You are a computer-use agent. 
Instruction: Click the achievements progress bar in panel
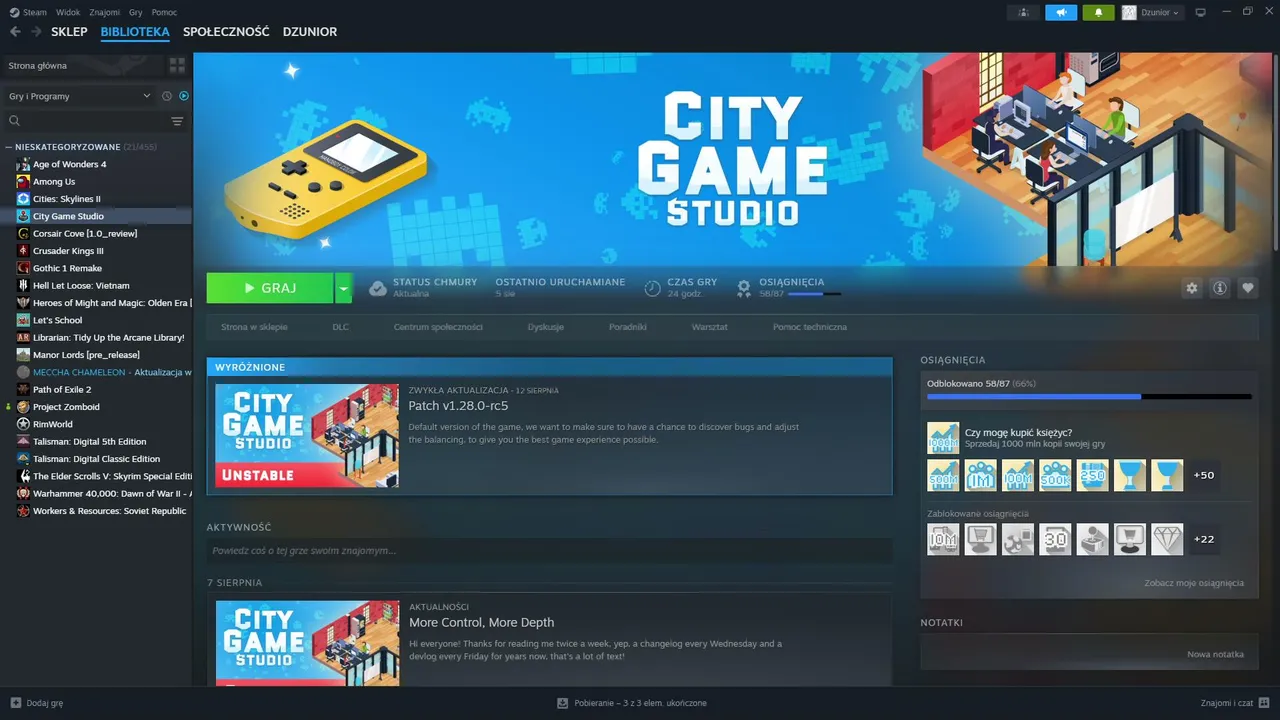pyautogui.click(x=1089, y=397)
